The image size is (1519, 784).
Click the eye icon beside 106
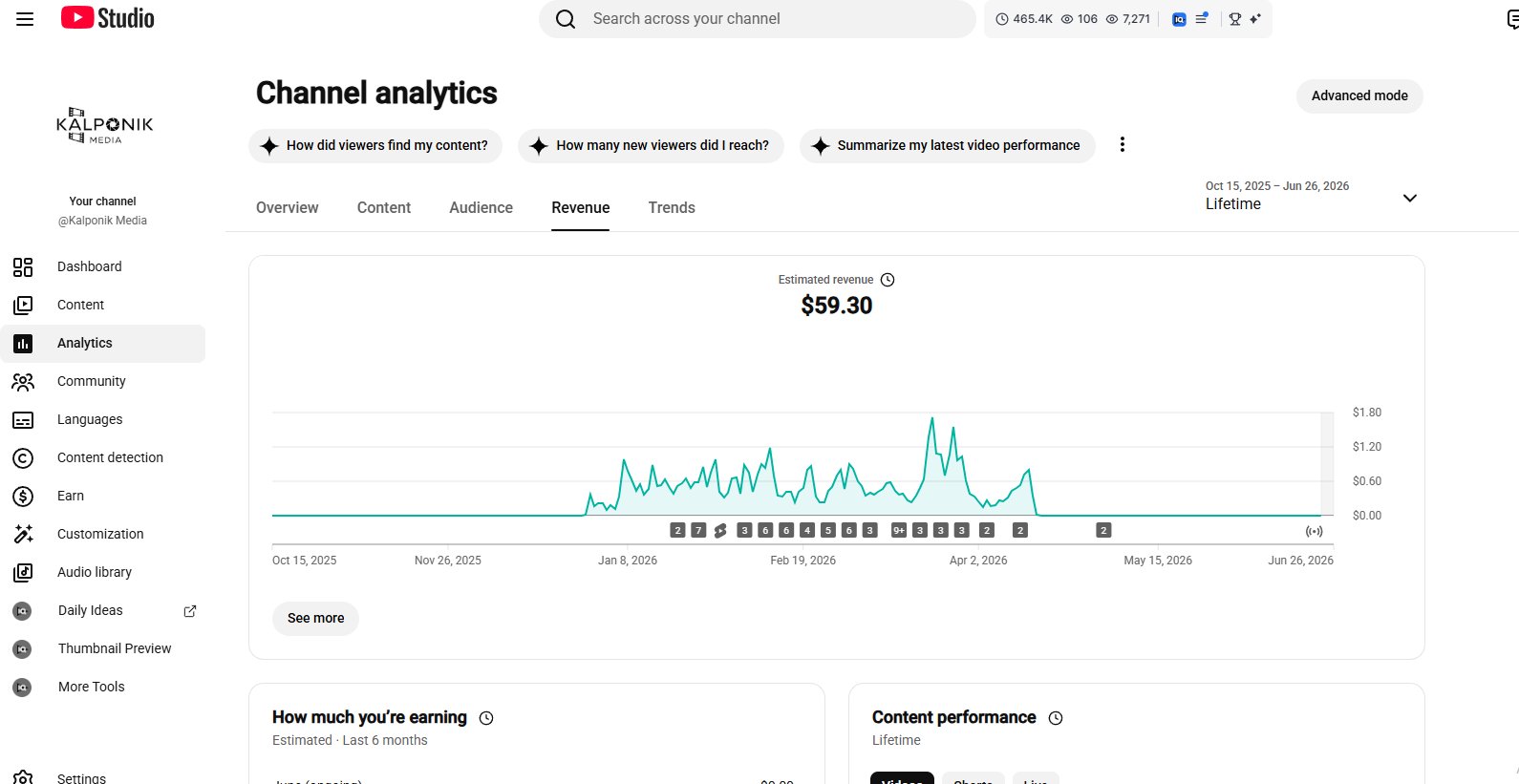(1067, 19)
